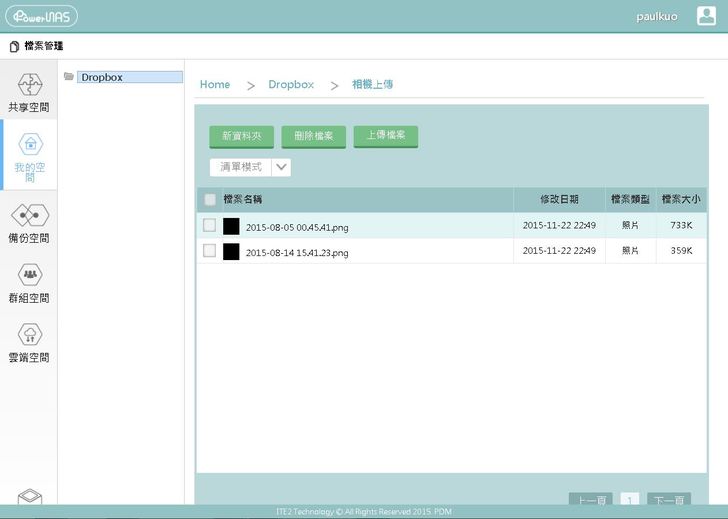Check the box for 2015-08-05 00.45.41.png
Viewport: 728px width, 519px height.
pos(210,226)
